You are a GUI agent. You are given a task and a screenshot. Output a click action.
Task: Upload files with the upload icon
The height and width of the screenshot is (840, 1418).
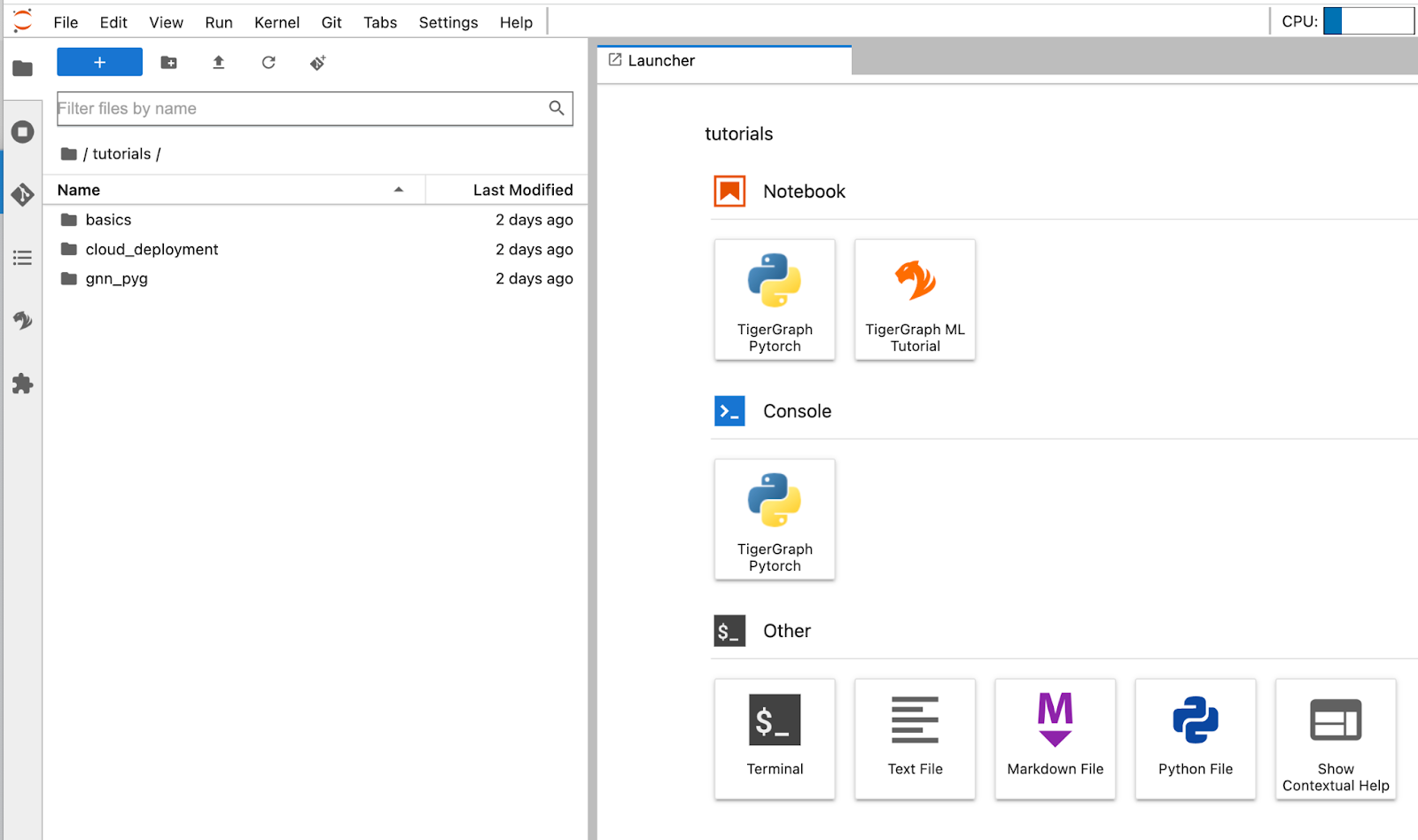click(x=218, y=62)
